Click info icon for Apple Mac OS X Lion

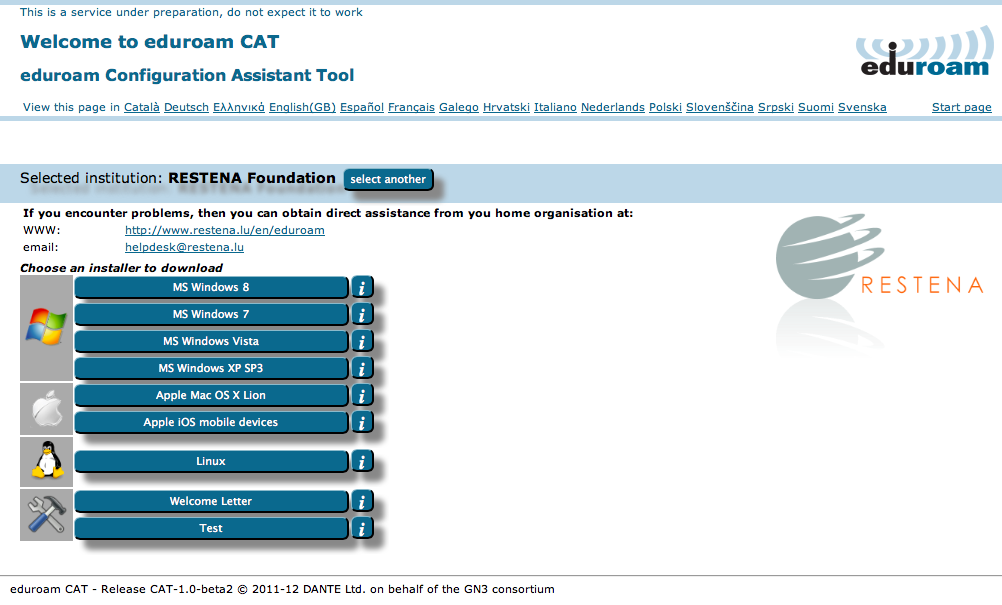361,396
